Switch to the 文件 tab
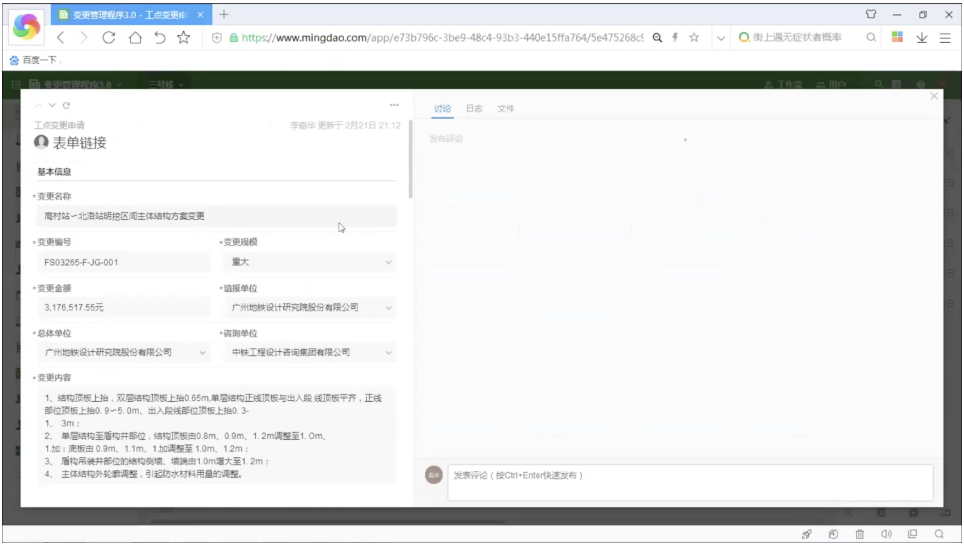Viewport: 964px width, 547px height. (x=505, y=108)
